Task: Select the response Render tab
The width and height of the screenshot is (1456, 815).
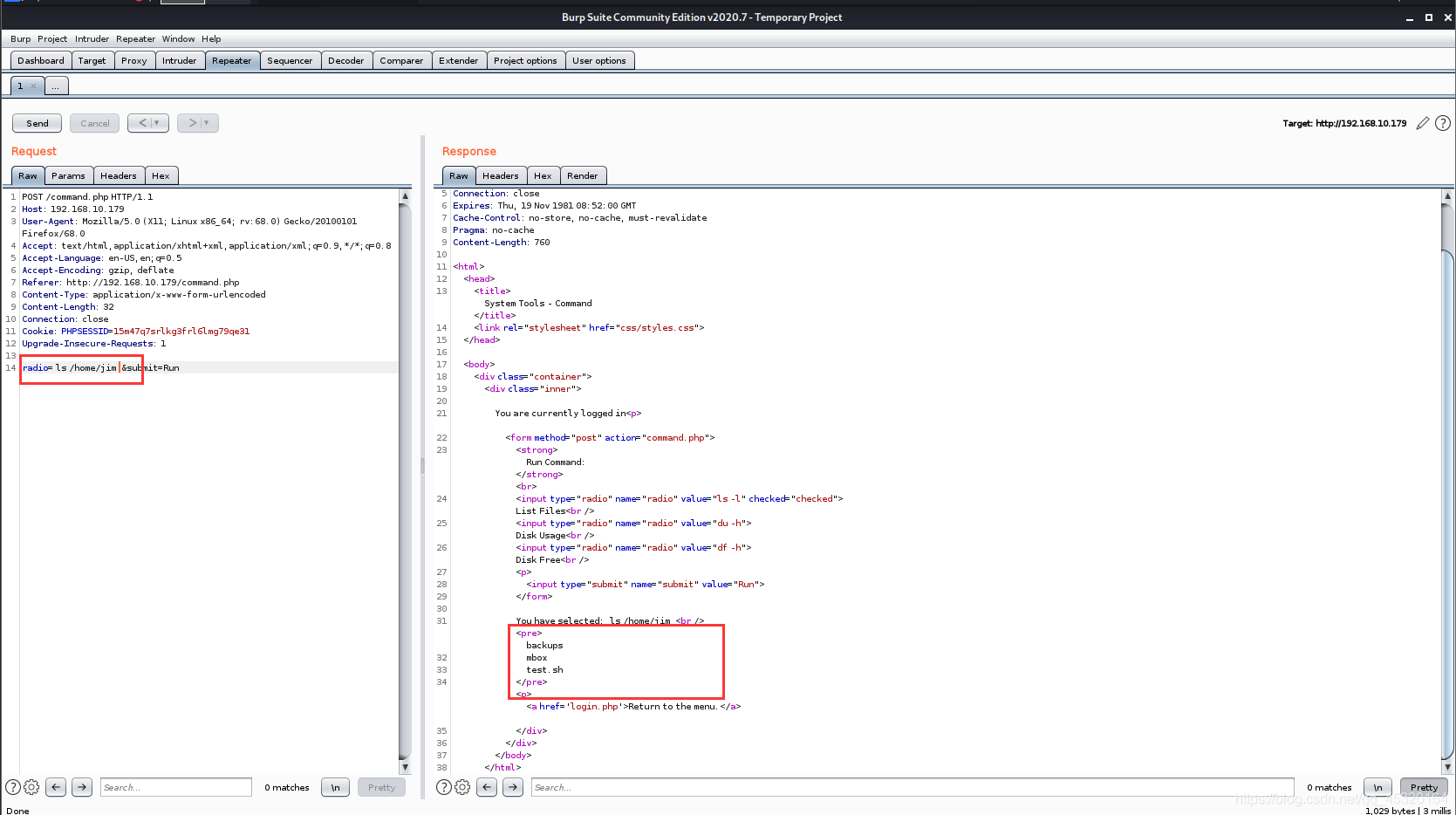Action: (583, 175)
